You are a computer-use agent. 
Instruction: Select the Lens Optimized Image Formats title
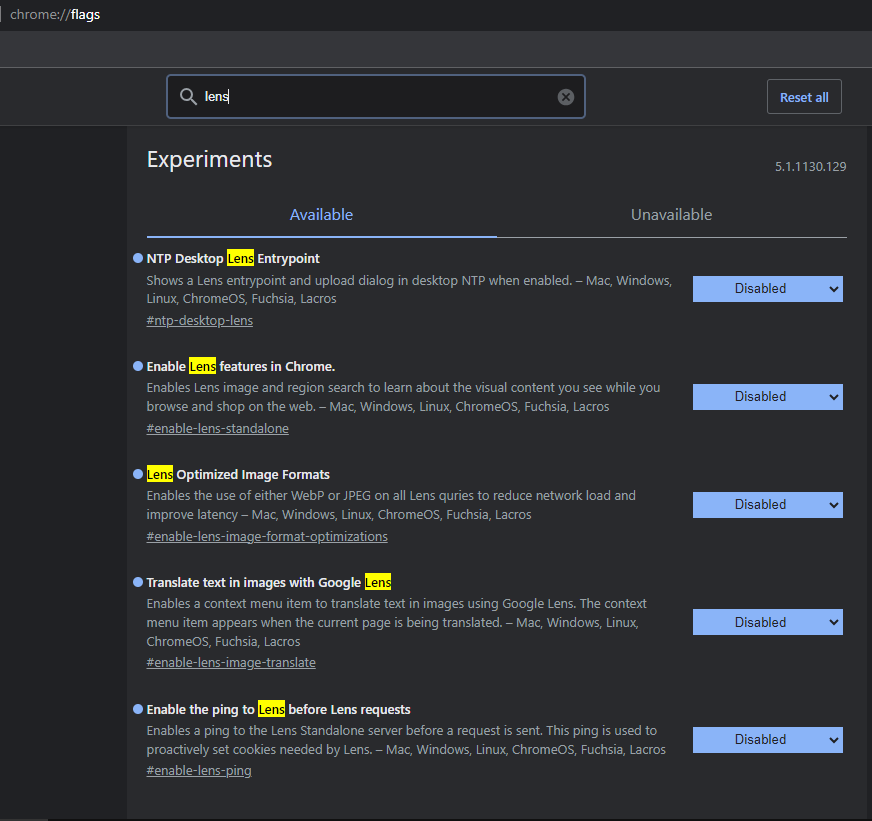coord(238,474)
